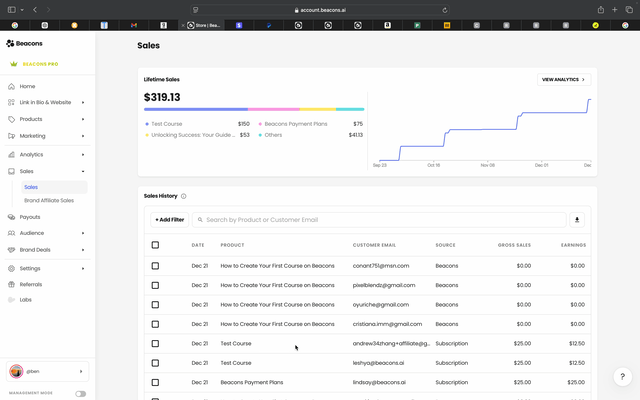Show Safari tab overview icon
The height and width of the screenshot is (400, 640).
629,10
